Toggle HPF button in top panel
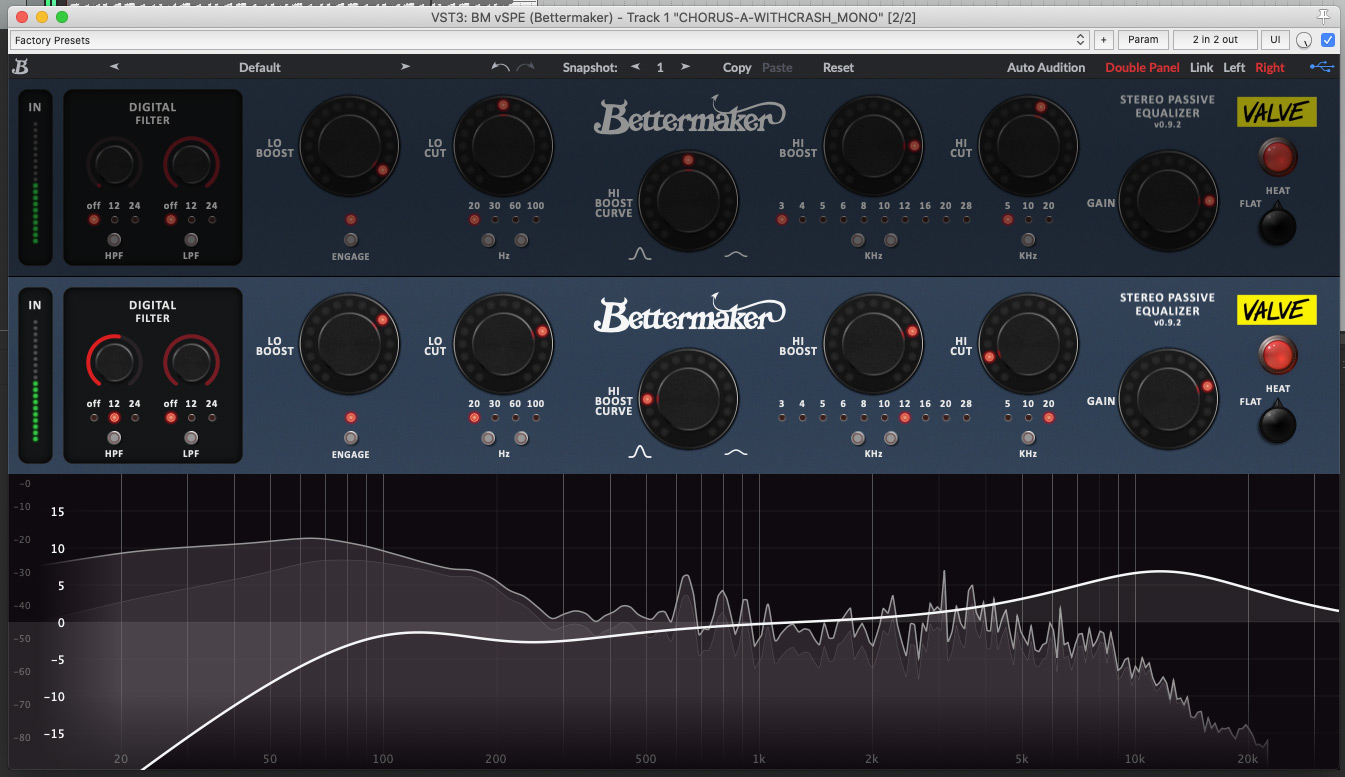Image resolution: width=1345 pixels, height=777 pixels. [114, 240]
